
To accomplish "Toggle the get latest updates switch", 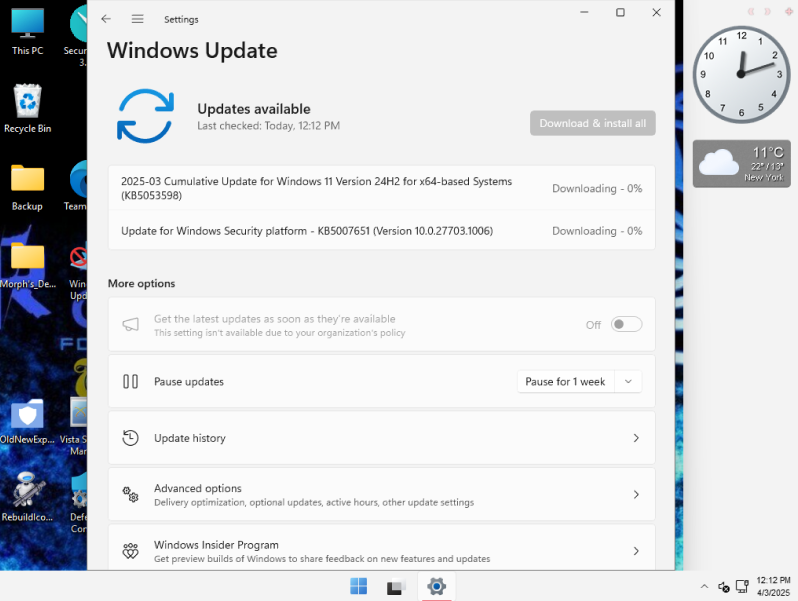I will [626, 324].
